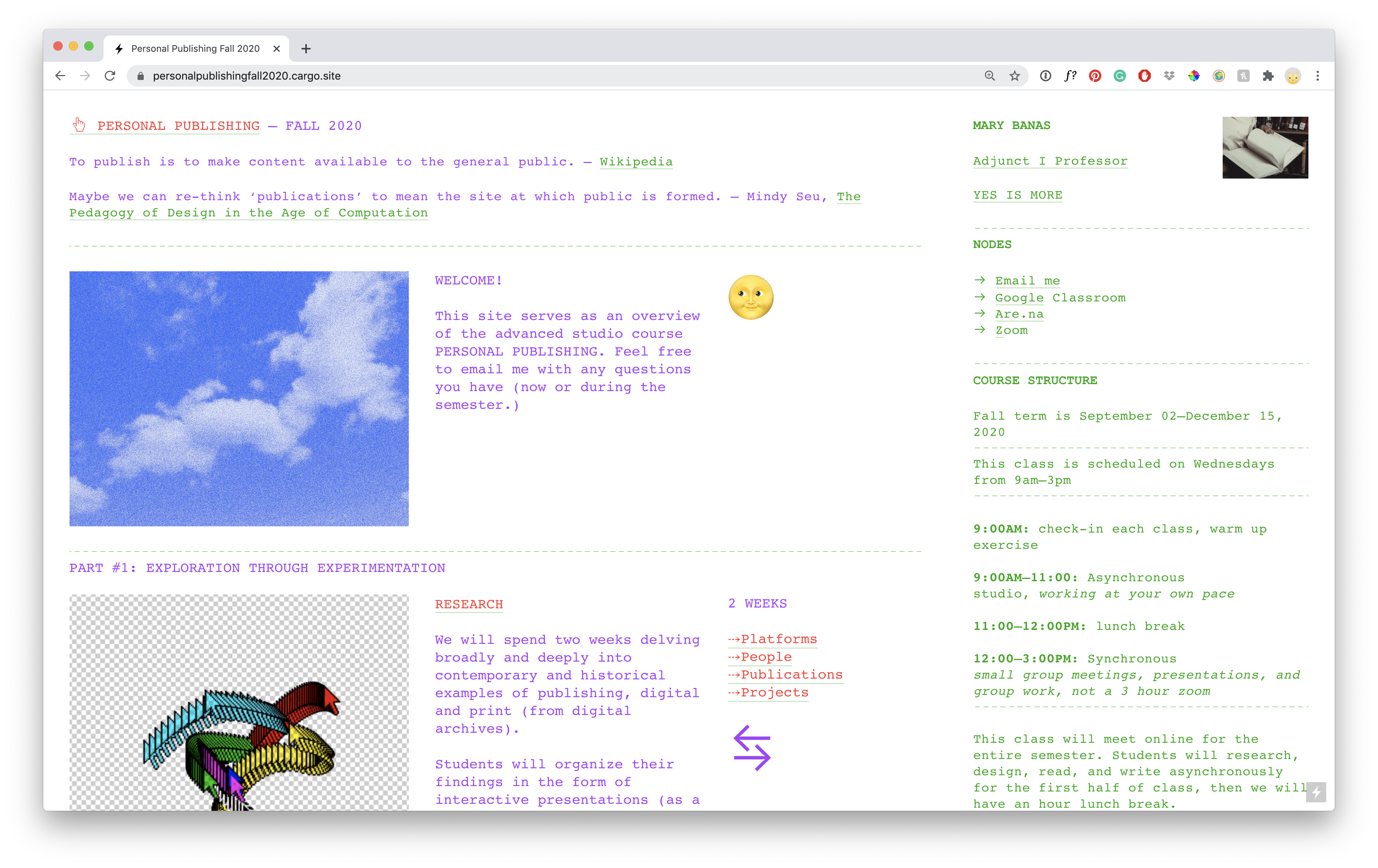
Task: Open the Wikipedia link
Action: click(636, 162)
